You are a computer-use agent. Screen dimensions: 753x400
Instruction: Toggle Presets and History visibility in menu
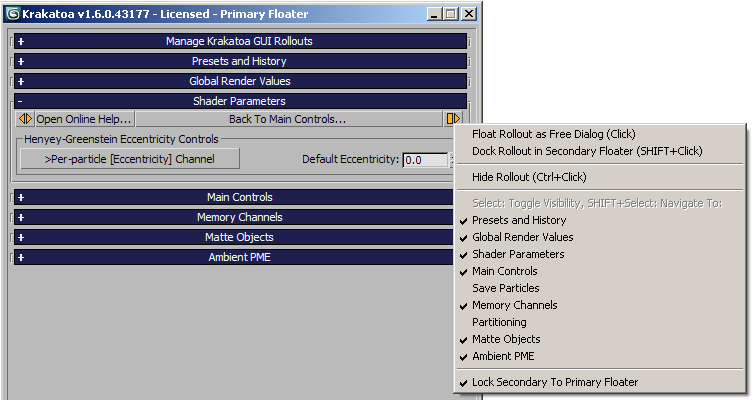pyautogui.click(x=600, y=220)
